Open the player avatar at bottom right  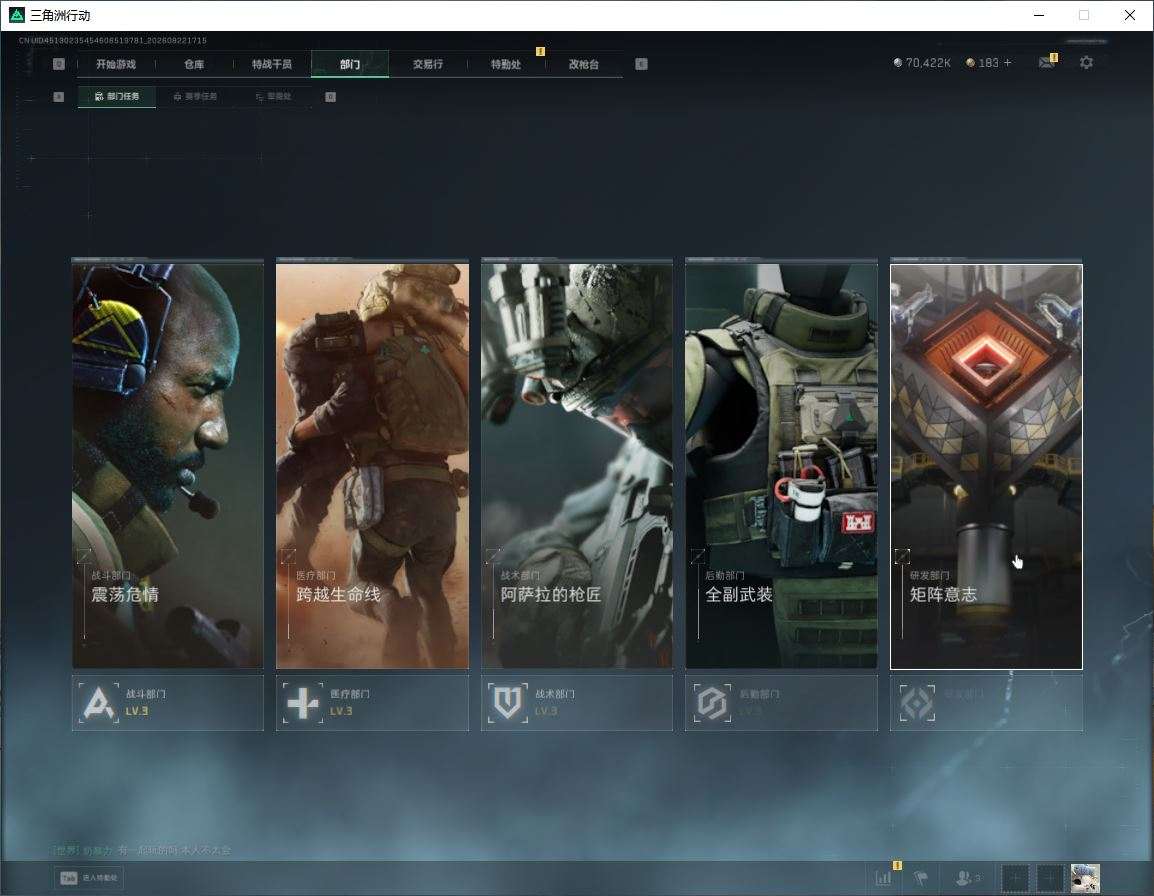coord(1085,878)
